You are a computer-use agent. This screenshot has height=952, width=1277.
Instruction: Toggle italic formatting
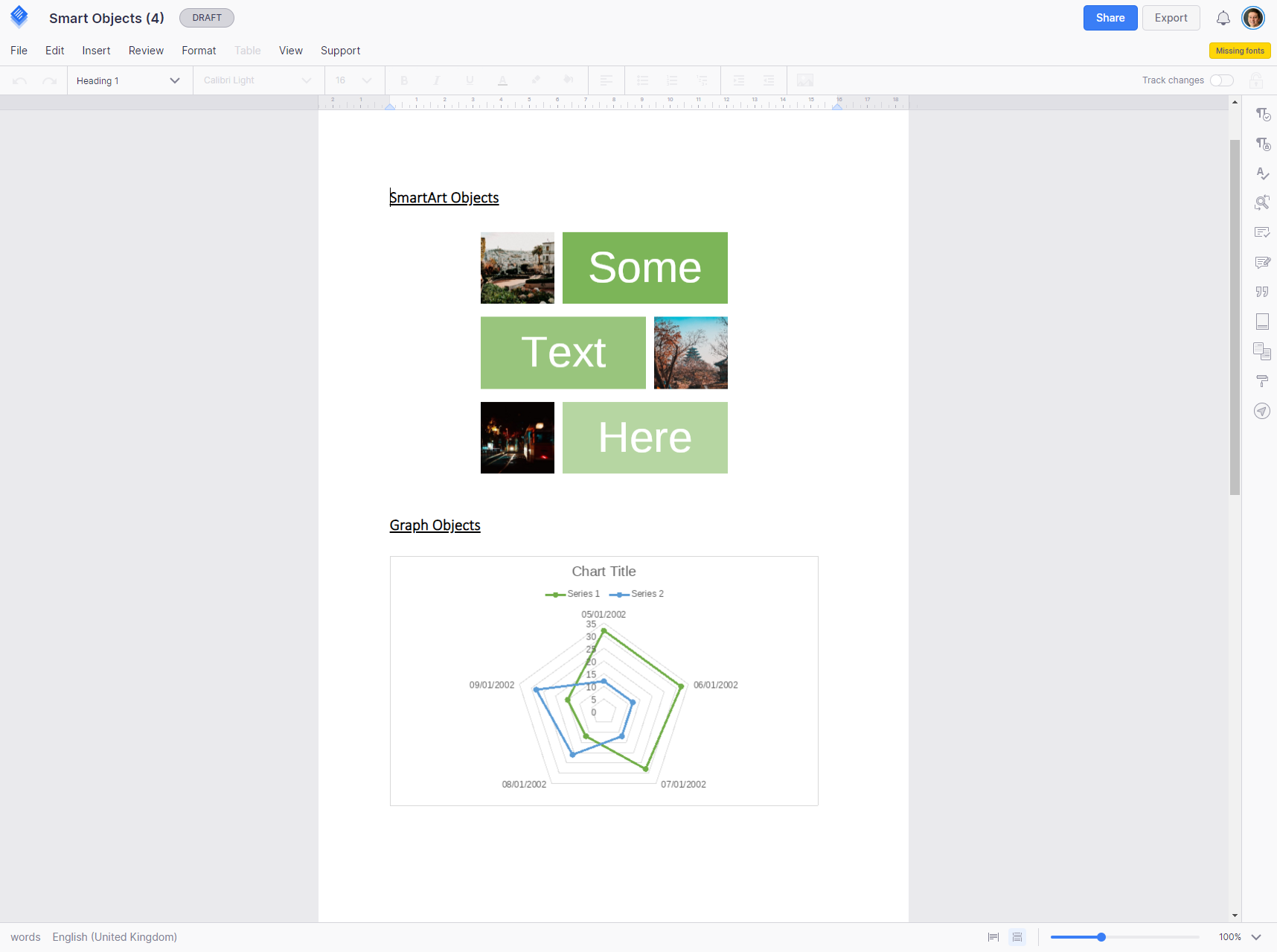[437, 80]
